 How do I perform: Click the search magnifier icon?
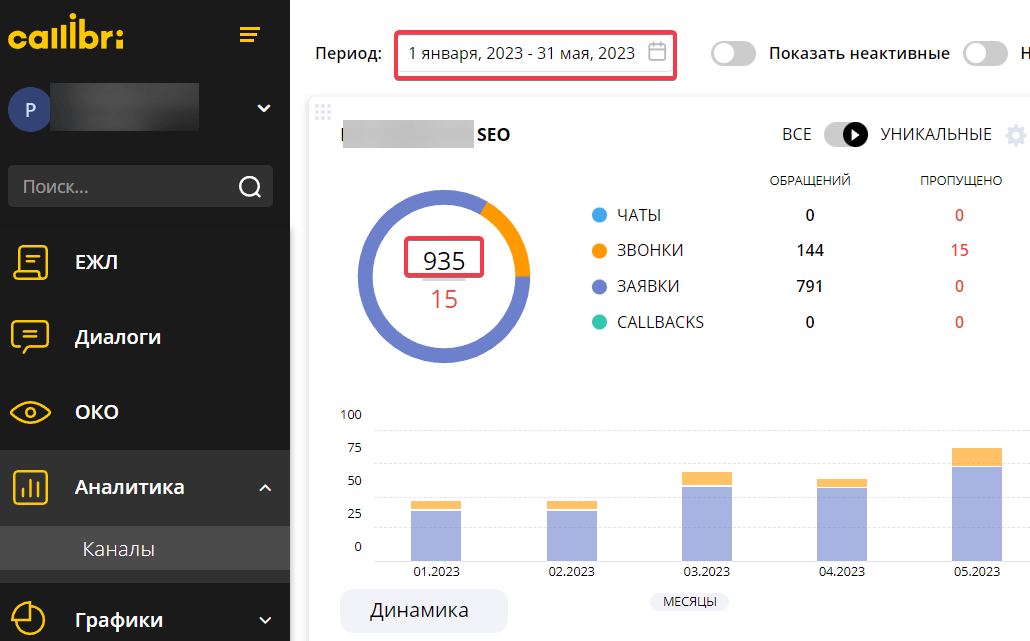pos(249,186)
